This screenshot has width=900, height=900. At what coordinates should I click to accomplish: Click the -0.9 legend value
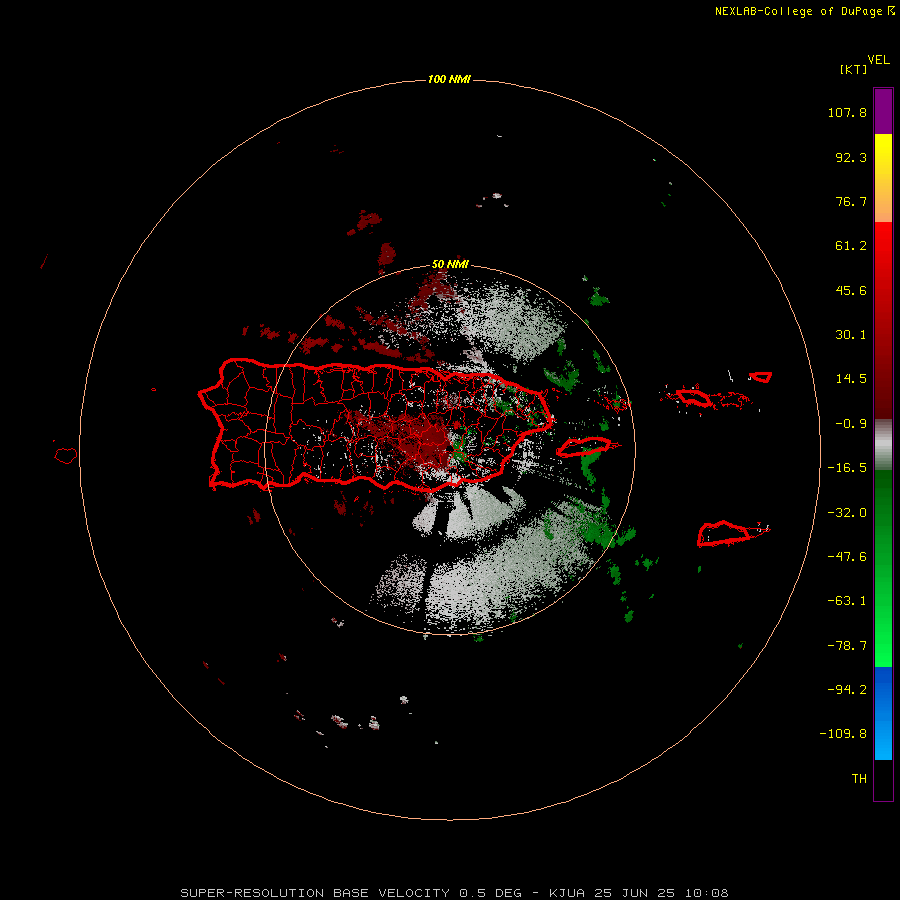tap(851, 424)
